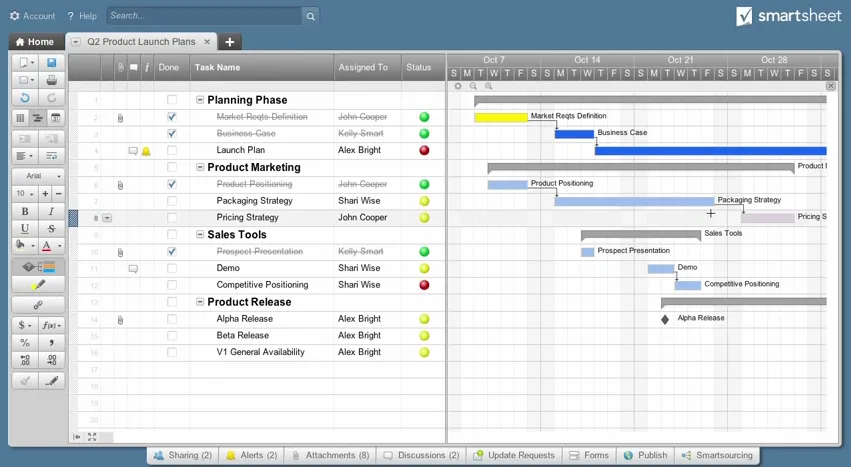Uncheck Done for Market Reqts Definition
Screen dimensions: 851x467
[x=172, y=117]
